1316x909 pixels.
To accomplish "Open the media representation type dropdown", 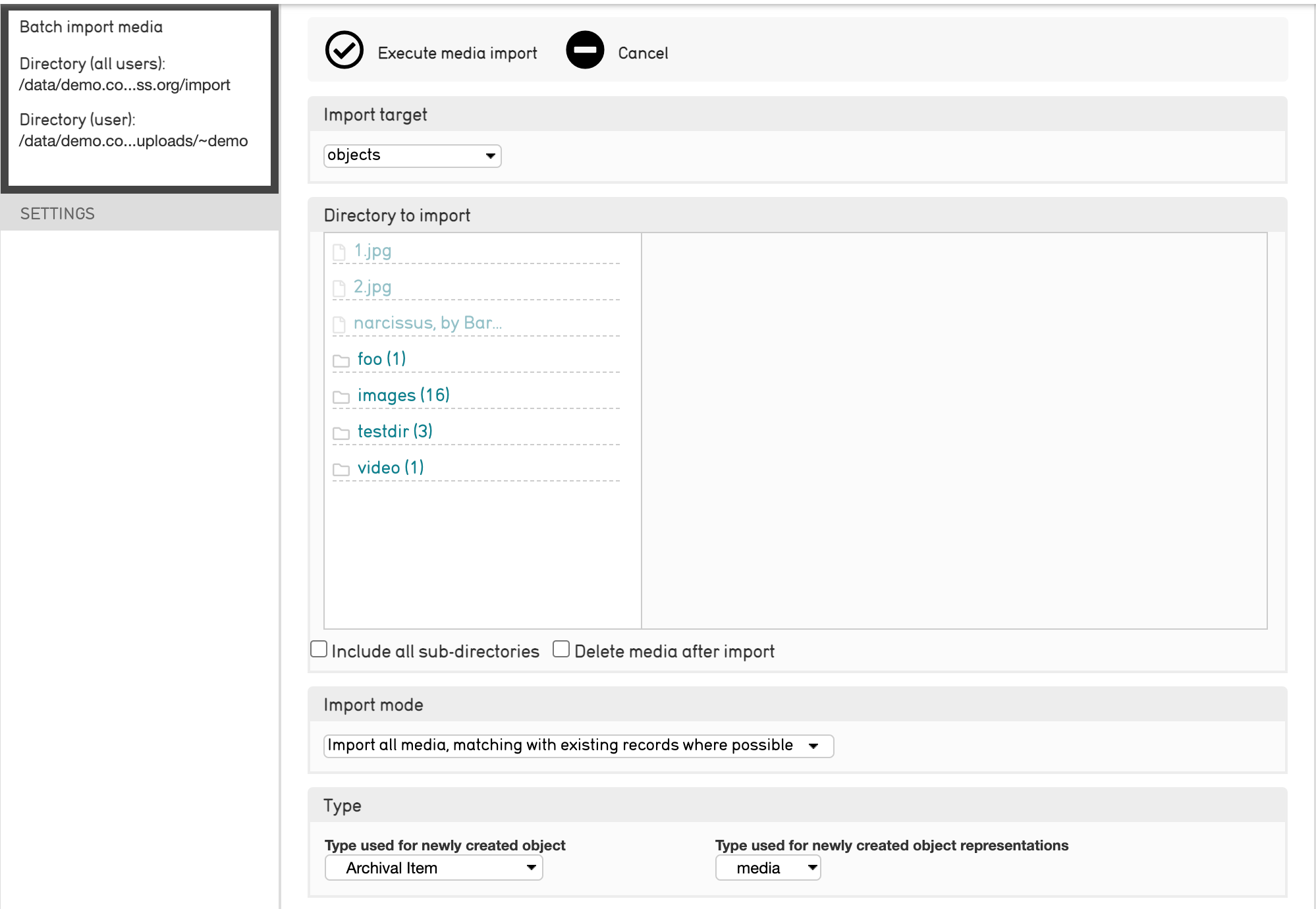I will point(767,868).
